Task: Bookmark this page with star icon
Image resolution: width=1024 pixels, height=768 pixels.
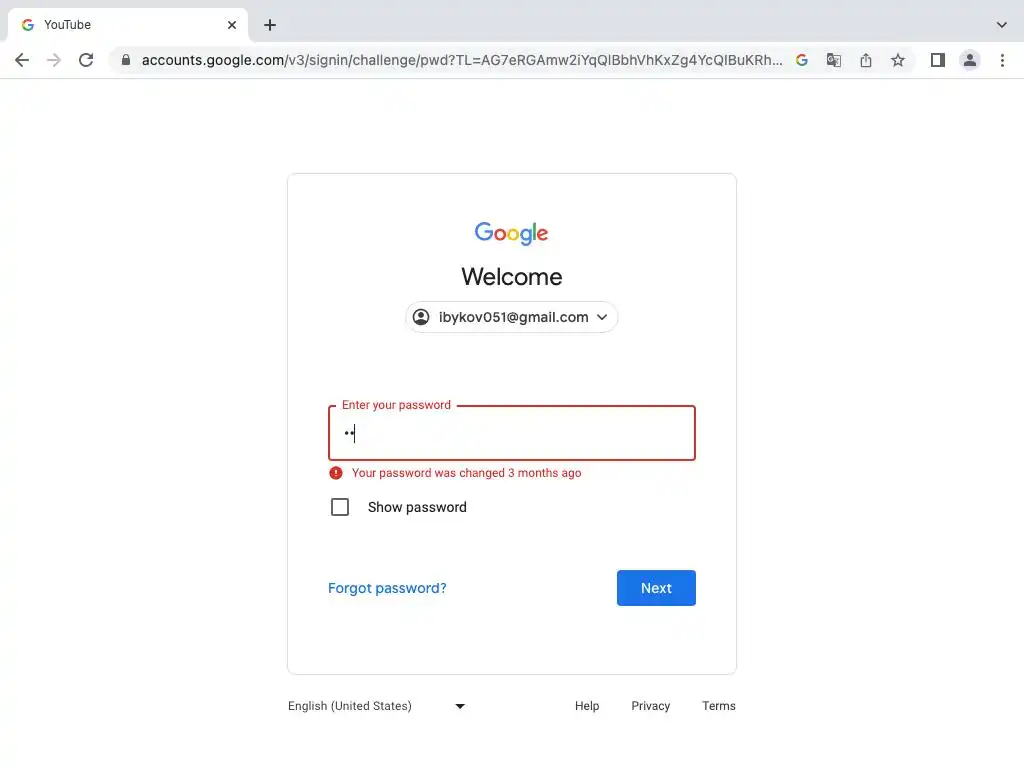Action: coord(898,60)
